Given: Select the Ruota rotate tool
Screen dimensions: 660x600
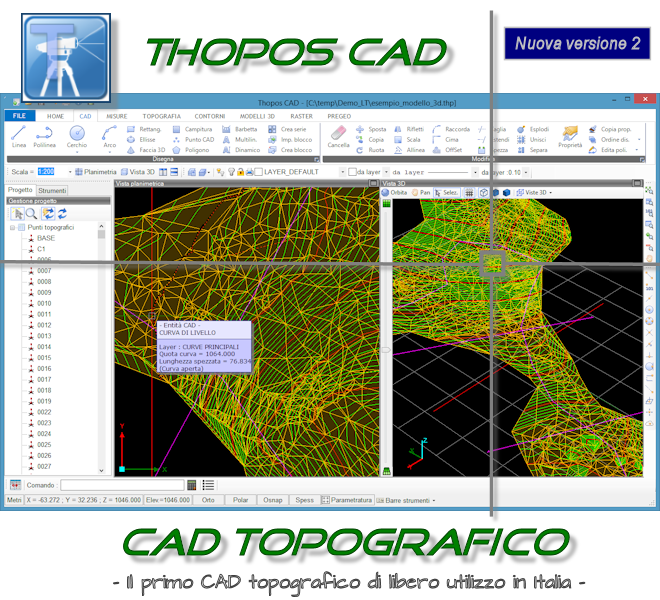Looking at the screenshot, I should [370, 150].
